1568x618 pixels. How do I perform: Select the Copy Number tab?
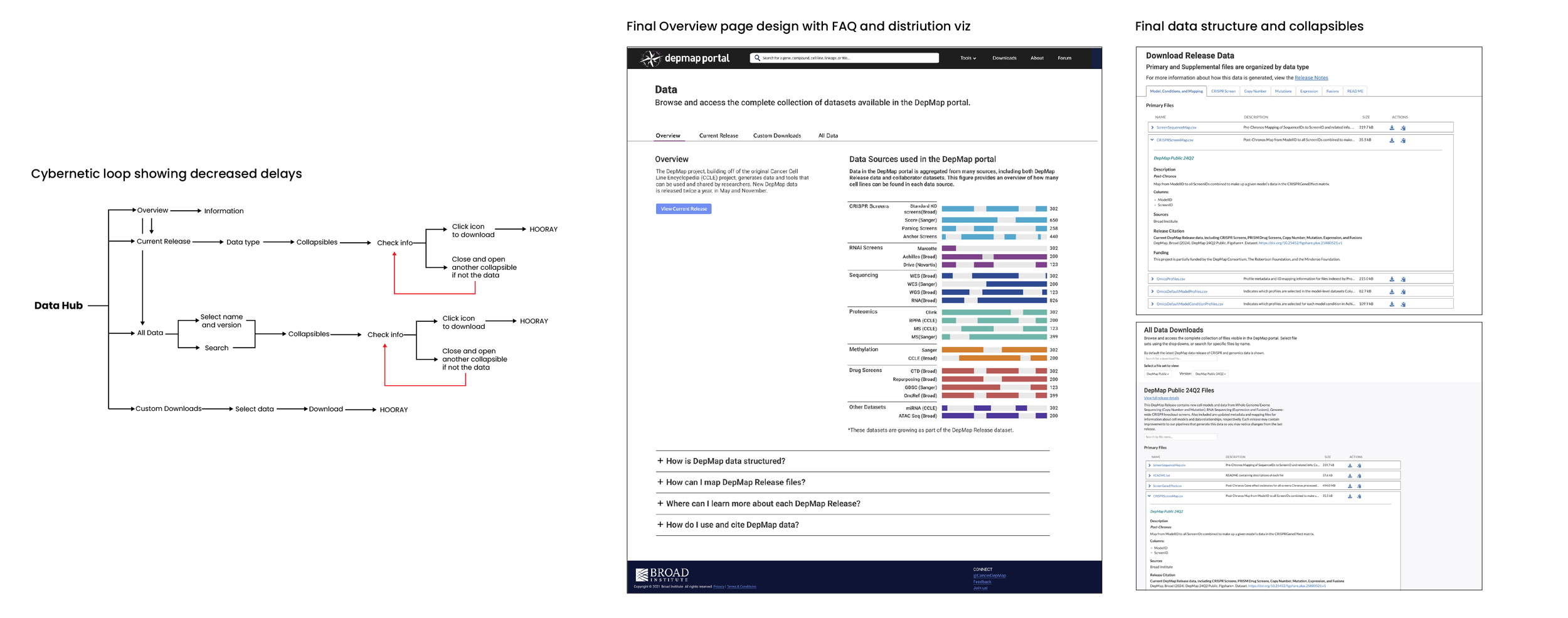(x=1255, y=91)
